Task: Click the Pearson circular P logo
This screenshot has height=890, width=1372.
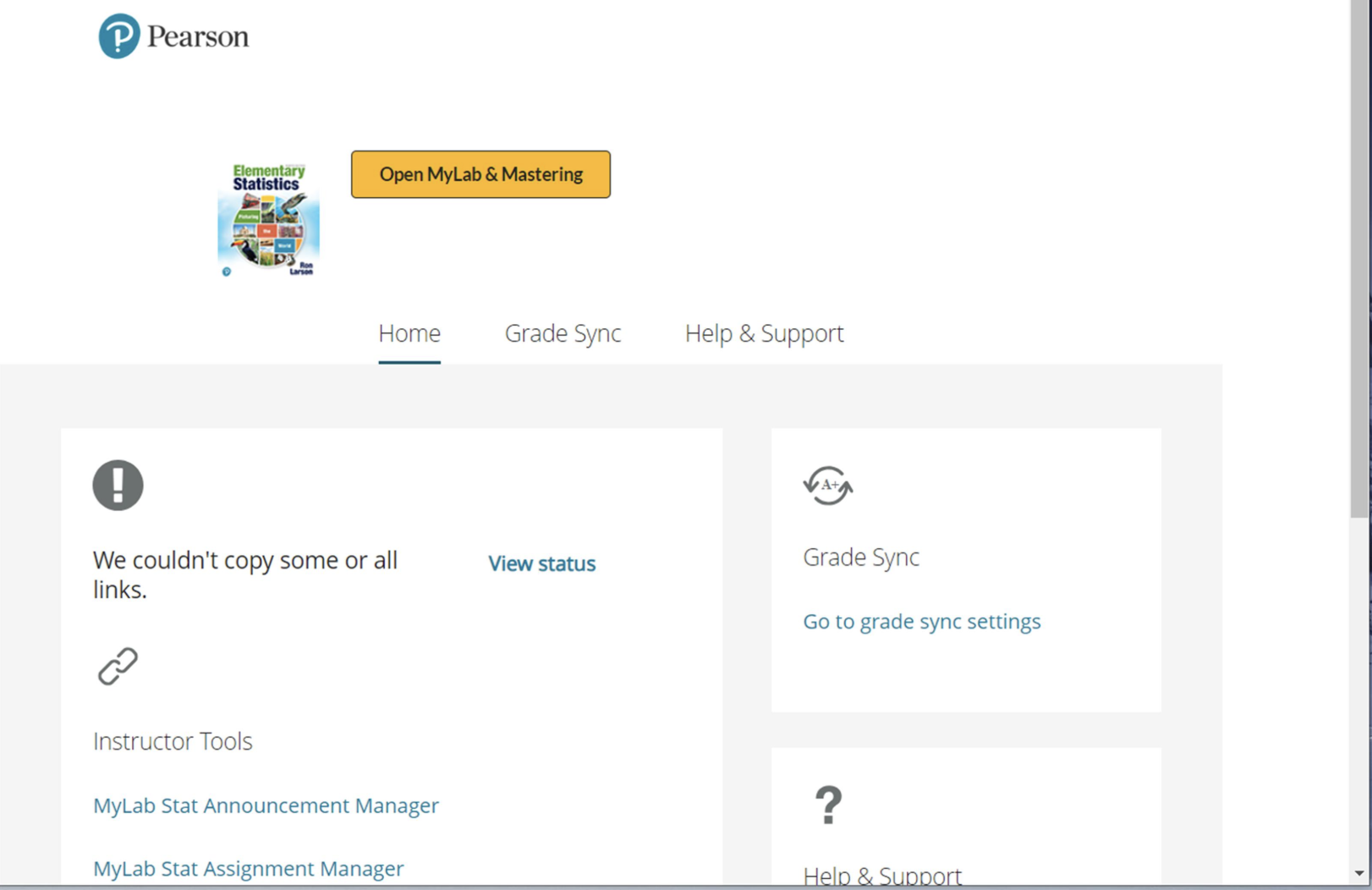Action: [x=119, y=36]
